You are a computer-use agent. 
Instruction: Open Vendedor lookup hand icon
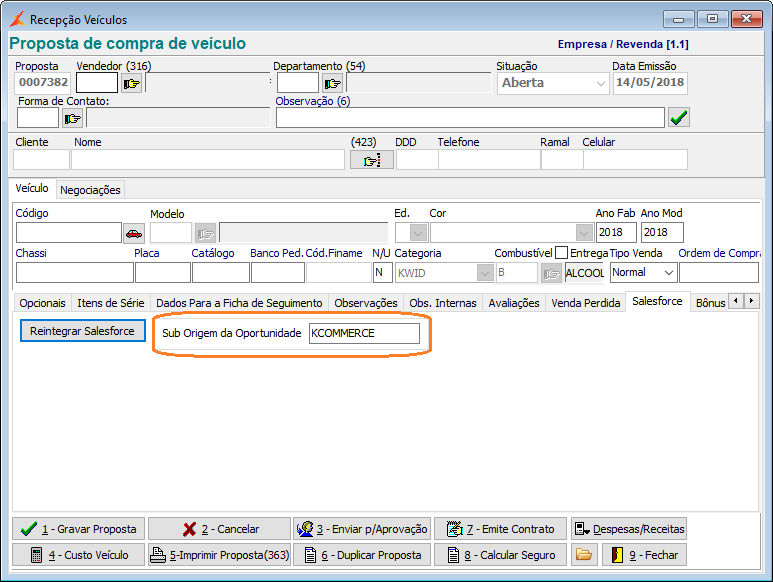[x=132, y=83]
